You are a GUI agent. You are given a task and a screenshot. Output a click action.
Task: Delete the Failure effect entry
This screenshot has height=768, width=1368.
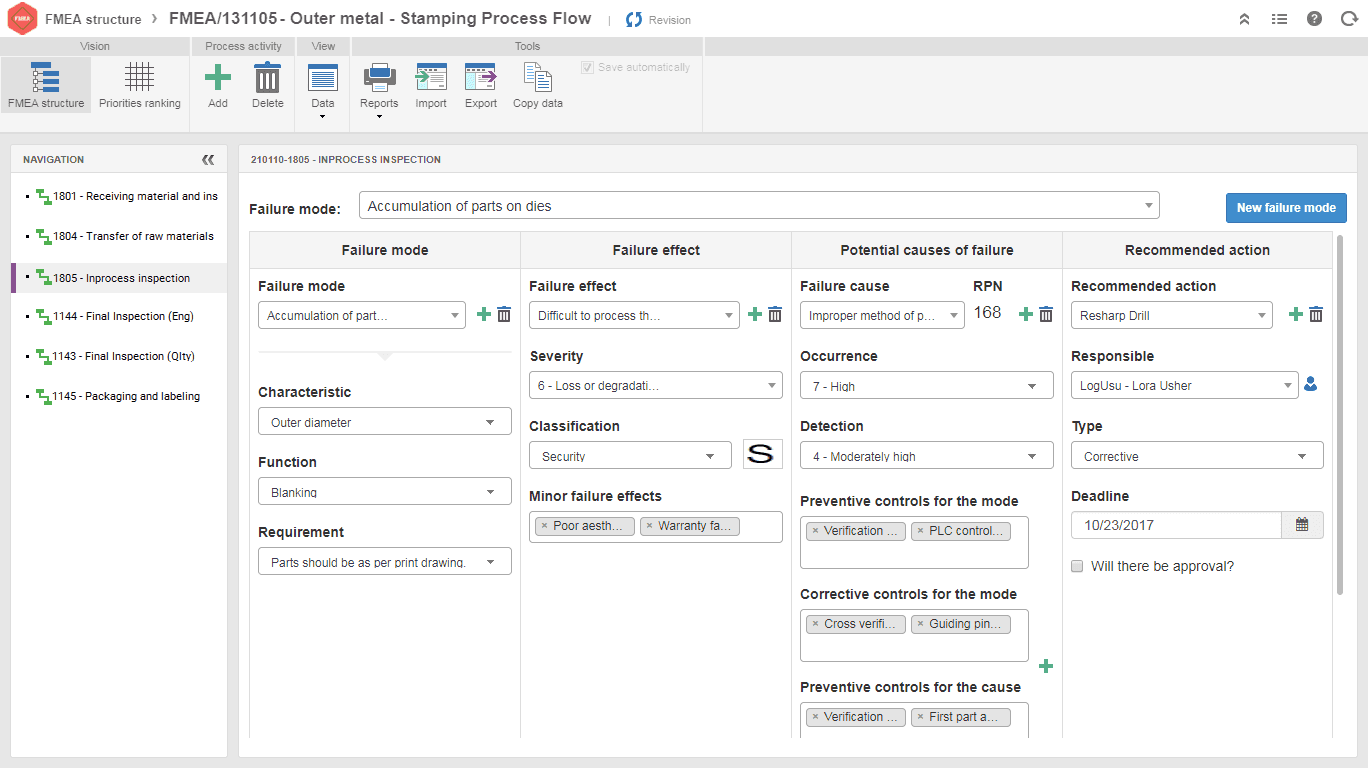(775, 315)
